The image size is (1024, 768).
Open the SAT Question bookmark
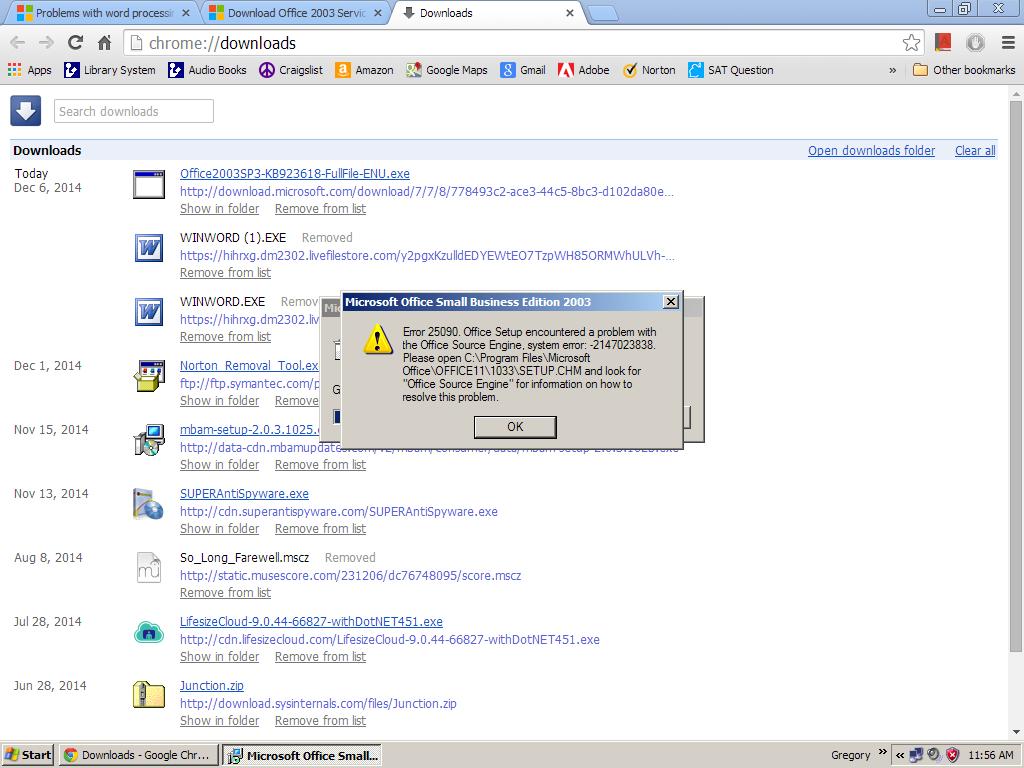coord(731,70)
